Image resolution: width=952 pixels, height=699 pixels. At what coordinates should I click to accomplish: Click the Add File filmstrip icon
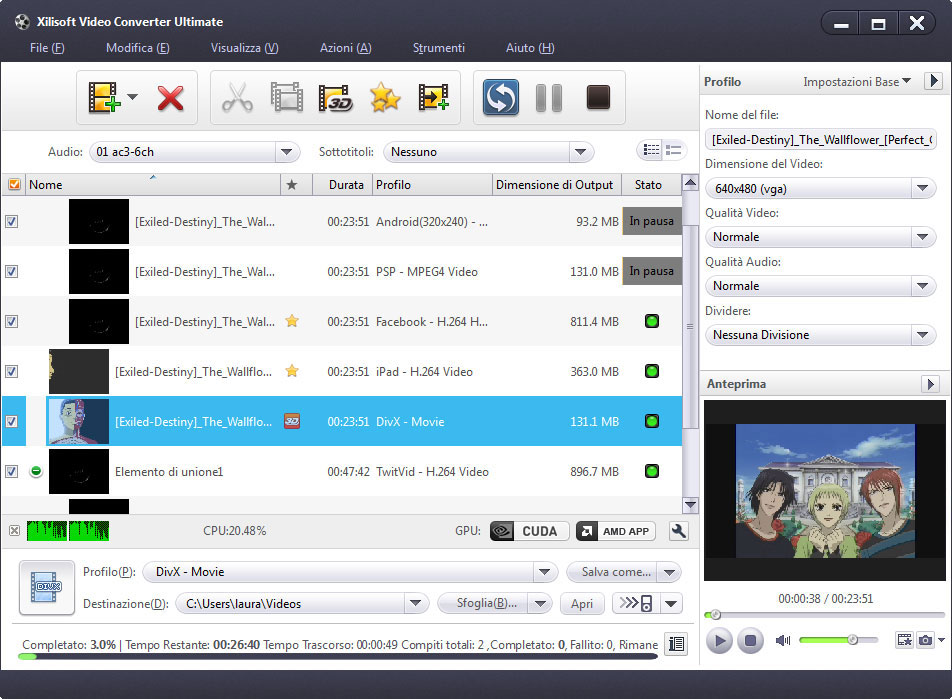point(104,98)
